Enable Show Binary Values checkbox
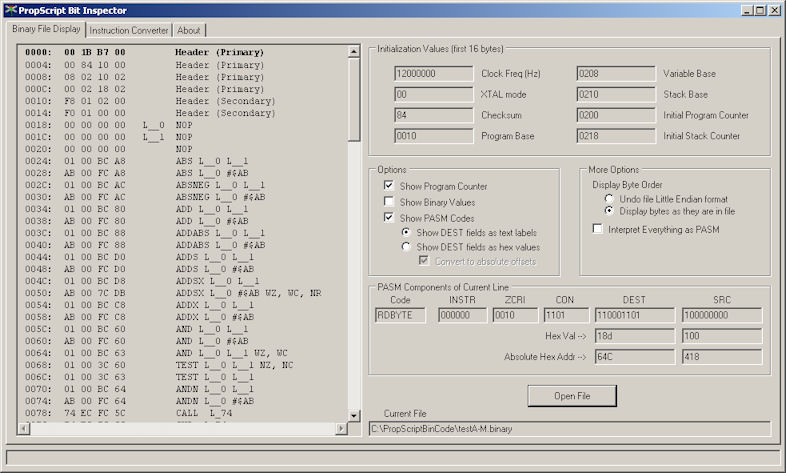The image size is (786, 473). tap(389, 202)
